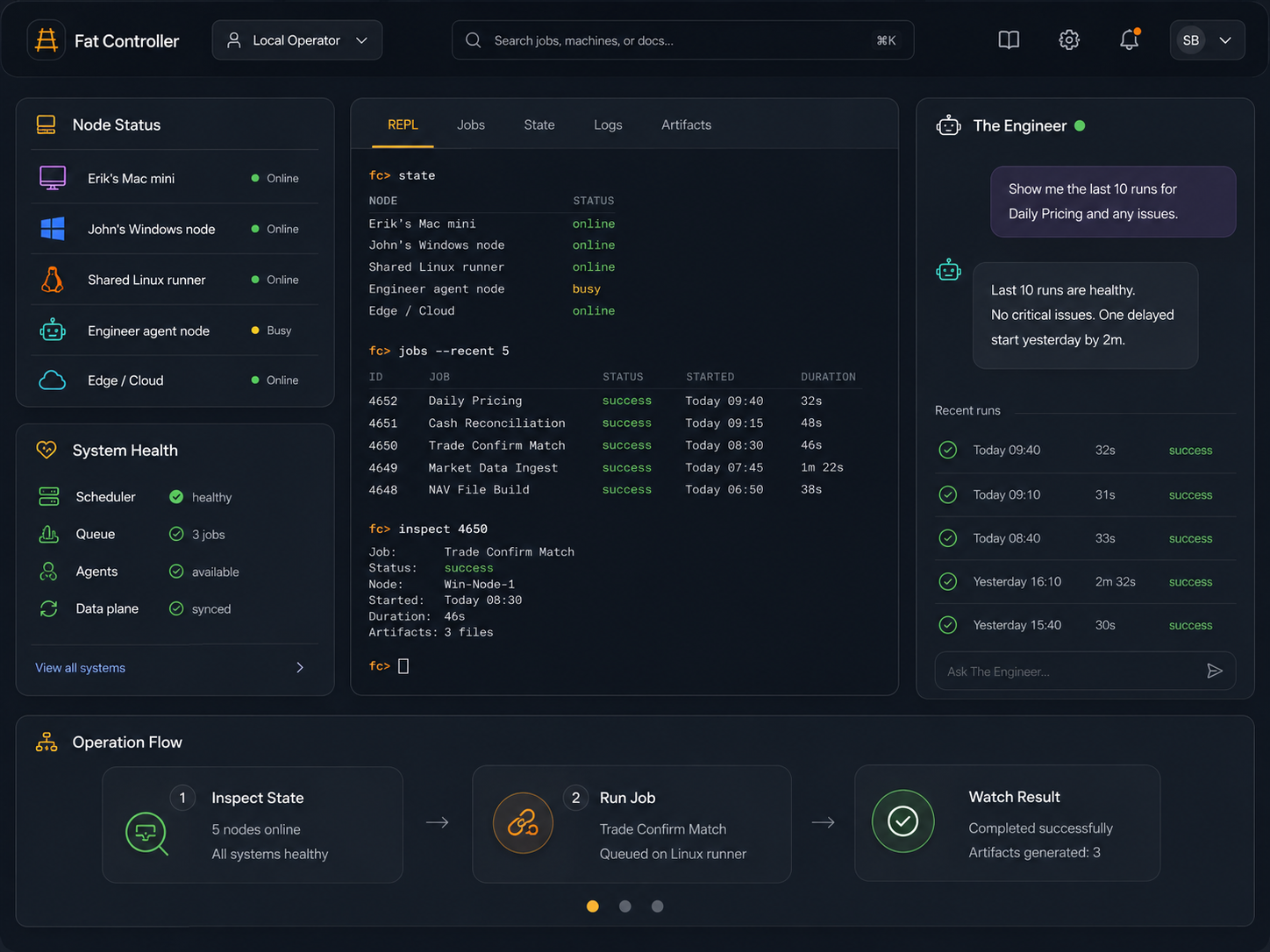Viewport: 1270px width, 952px height.
Task: Click the REPL prompt cursor
Action: click(x=403, y=666)
